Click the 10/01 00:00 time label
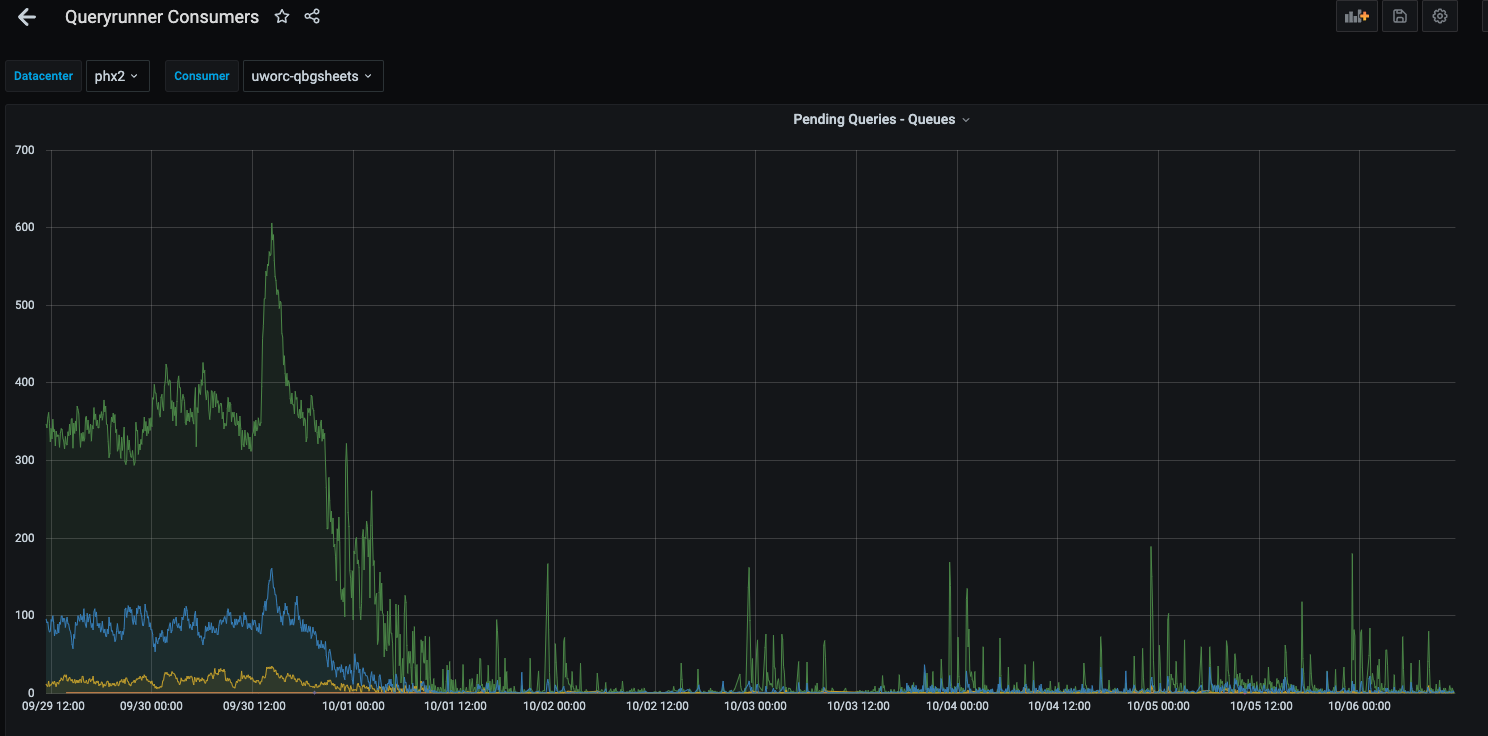 point(353,706)
